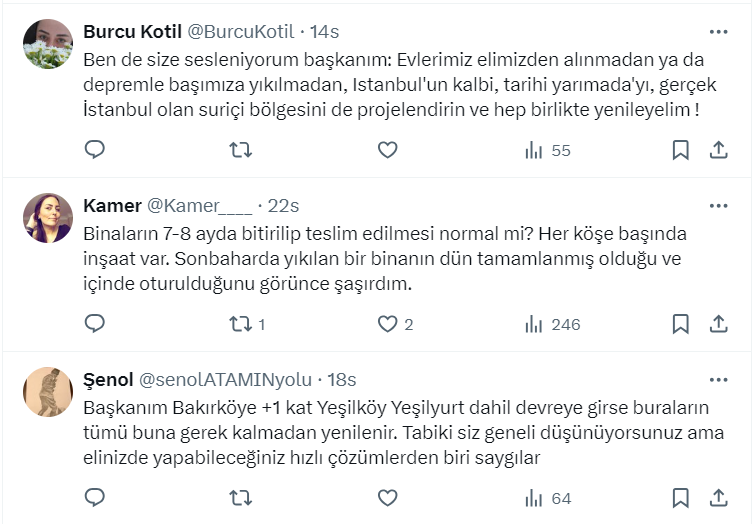This screenshot has height=524, width=756.
Task: View analytics for Kamer's tweet (246 views)
Action: coord(552,324)
